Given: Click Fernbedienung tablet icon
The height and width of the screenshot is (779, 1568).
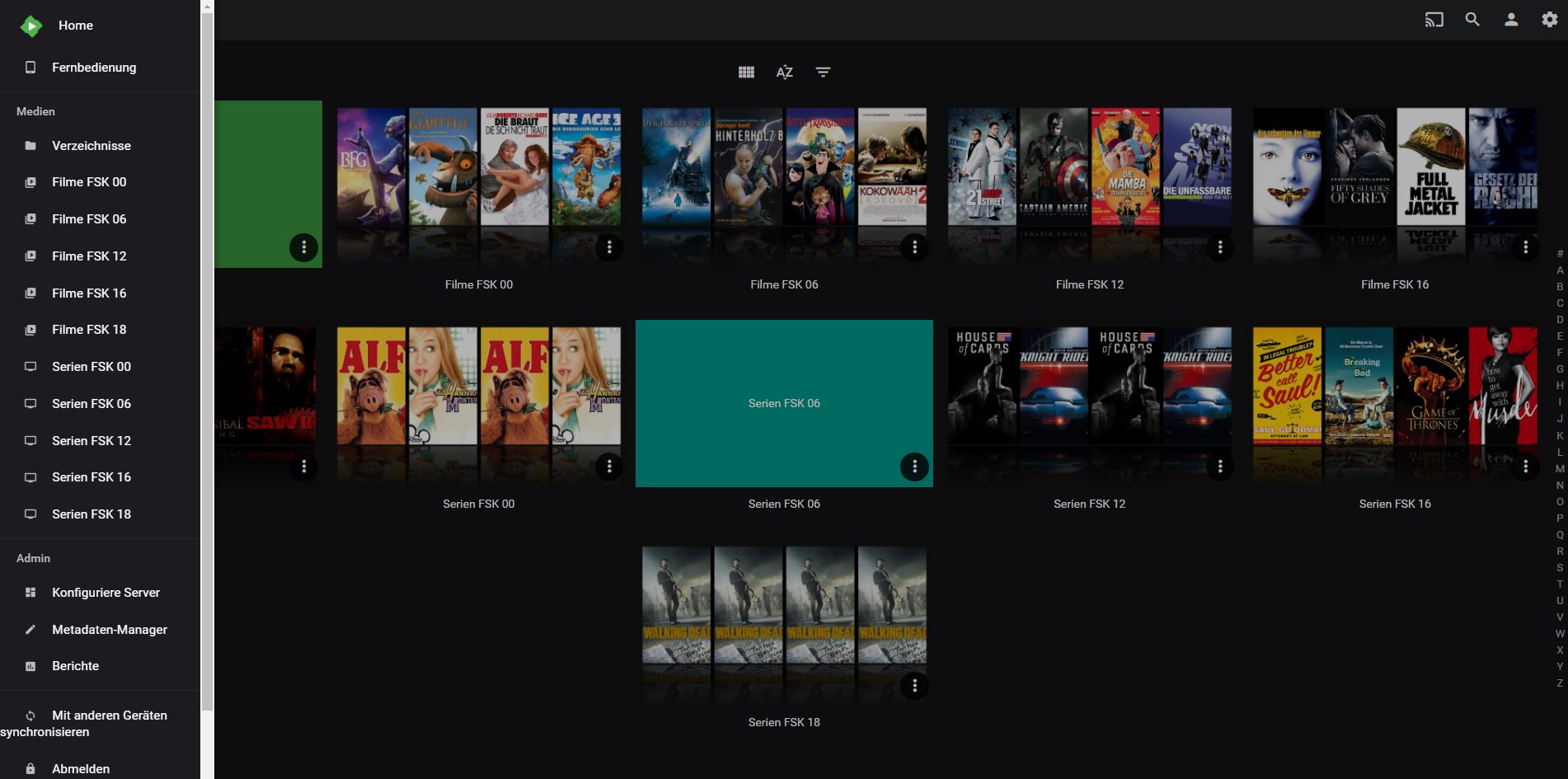Looking at the screenshot, I should tap(31, 68).
